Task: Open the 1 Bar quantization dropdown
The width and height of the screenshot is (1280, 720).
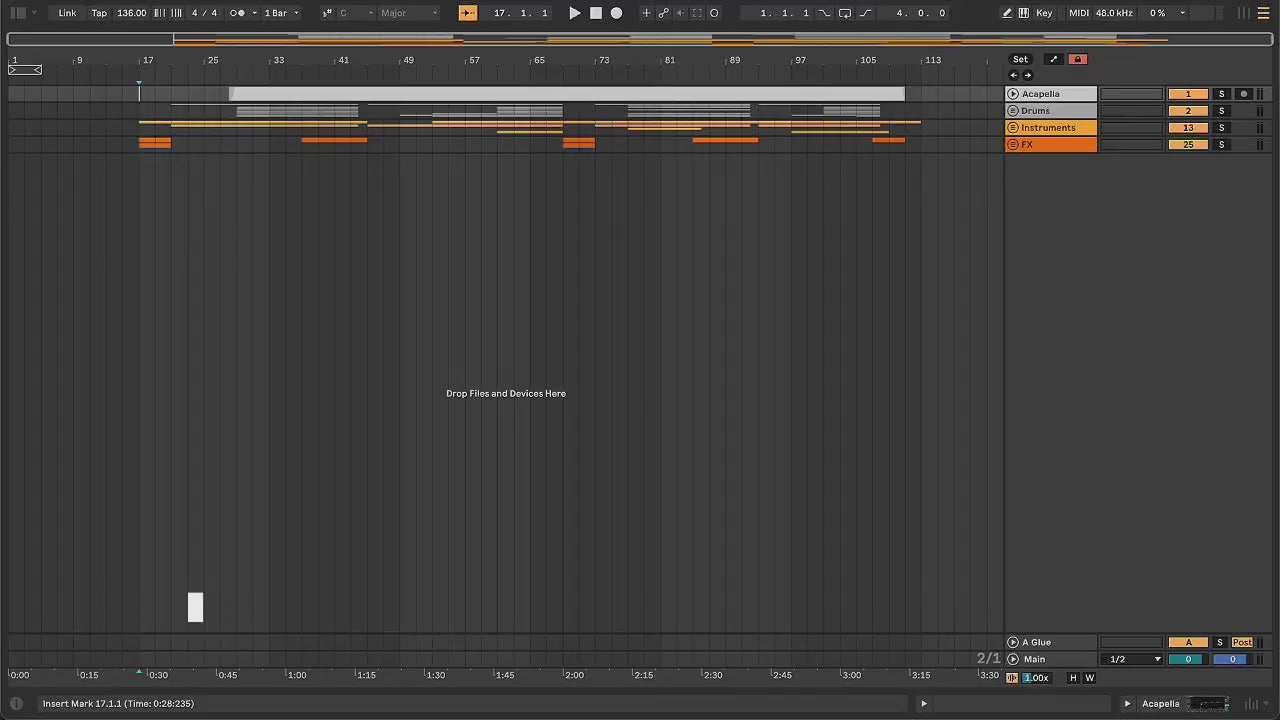Action: tap(281, 13)
